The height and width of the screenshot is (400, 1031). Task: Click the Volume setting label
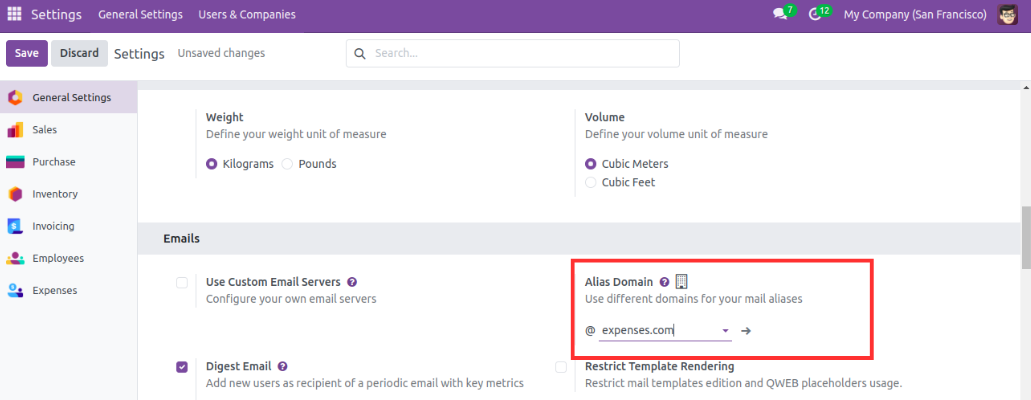tap(605, 117)
